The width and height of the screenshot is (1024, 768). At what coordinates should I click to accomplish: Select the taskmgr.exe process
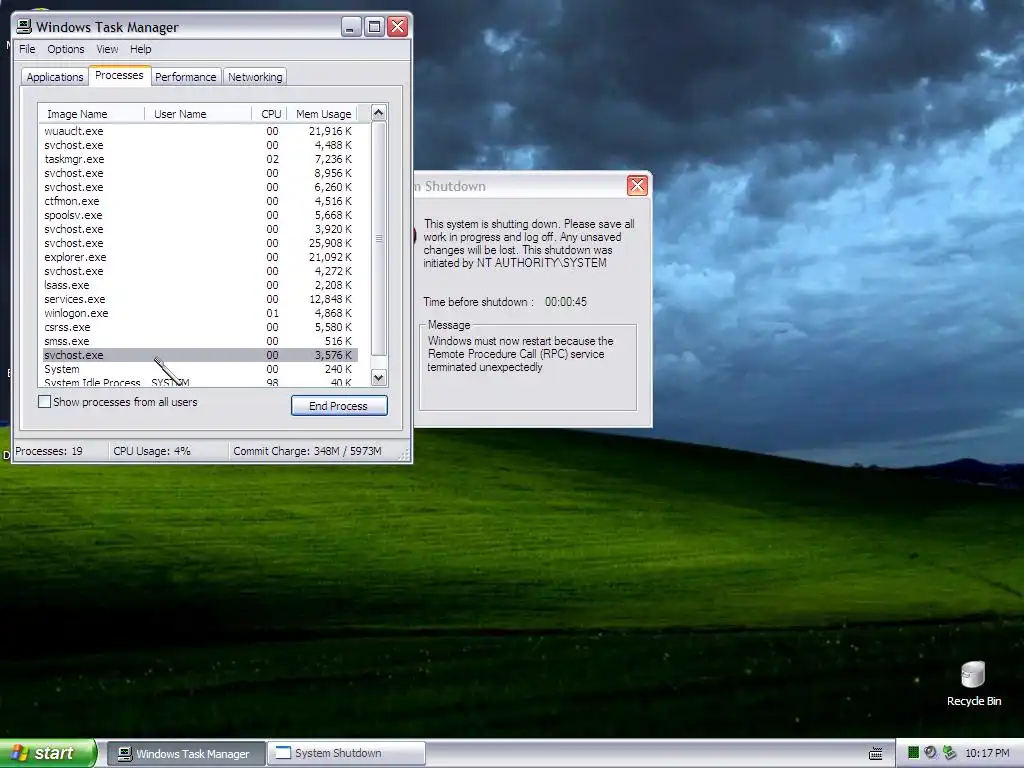[200, 159]
